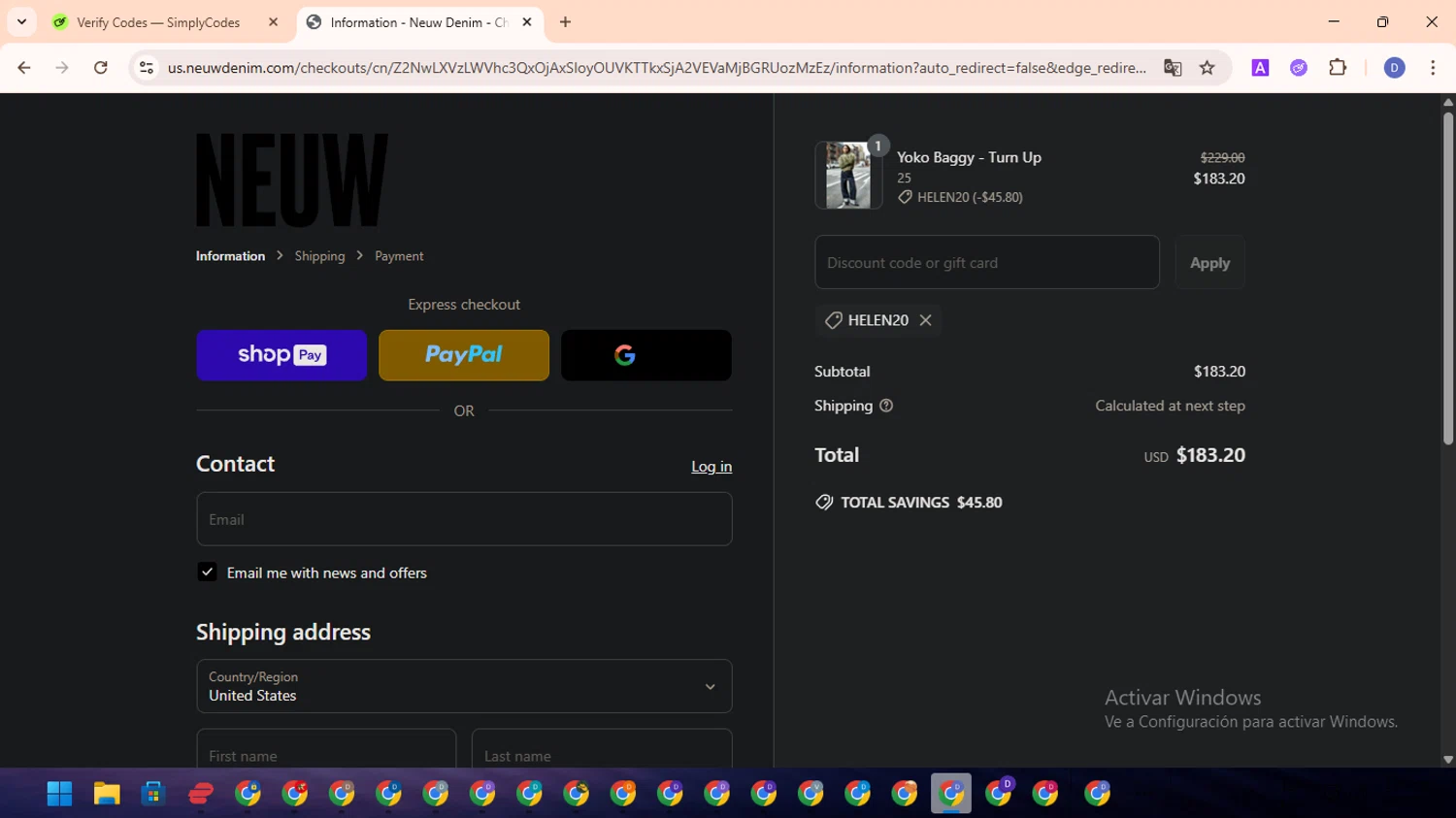
Task: Focus the Discount code or gift card field
Action: click(x=987, y=262)
